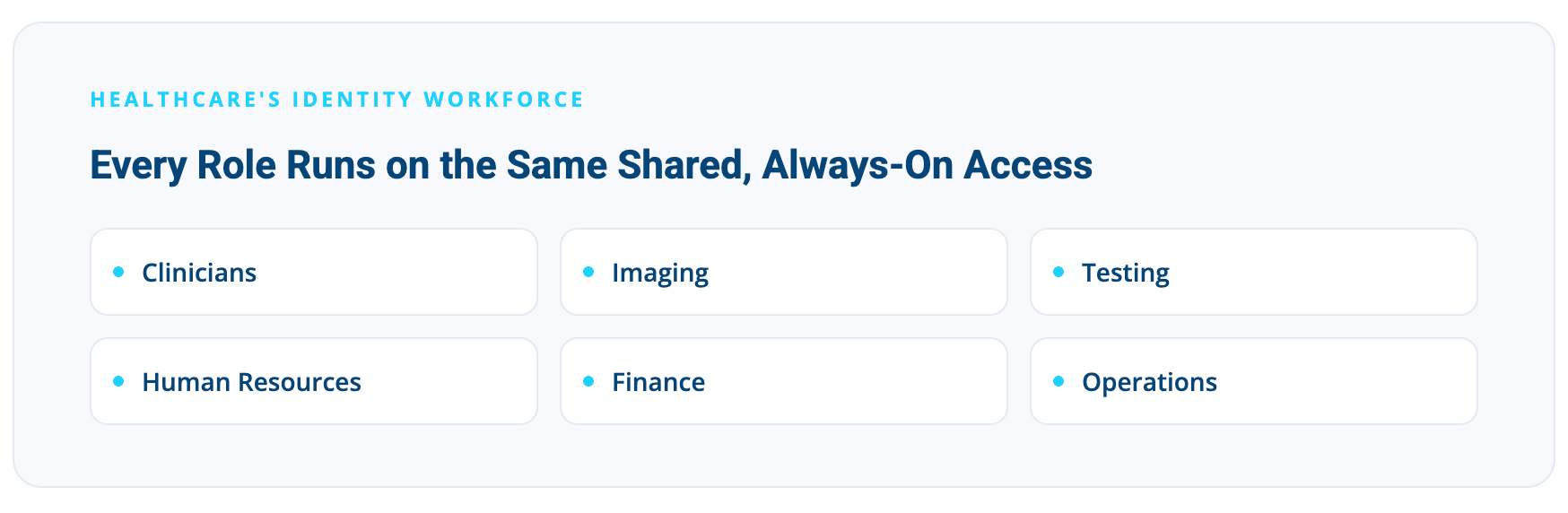Click the bullet dot beside Clinicians
Viewport: 1568px width, 513px height.
click(x=118, y=272)
